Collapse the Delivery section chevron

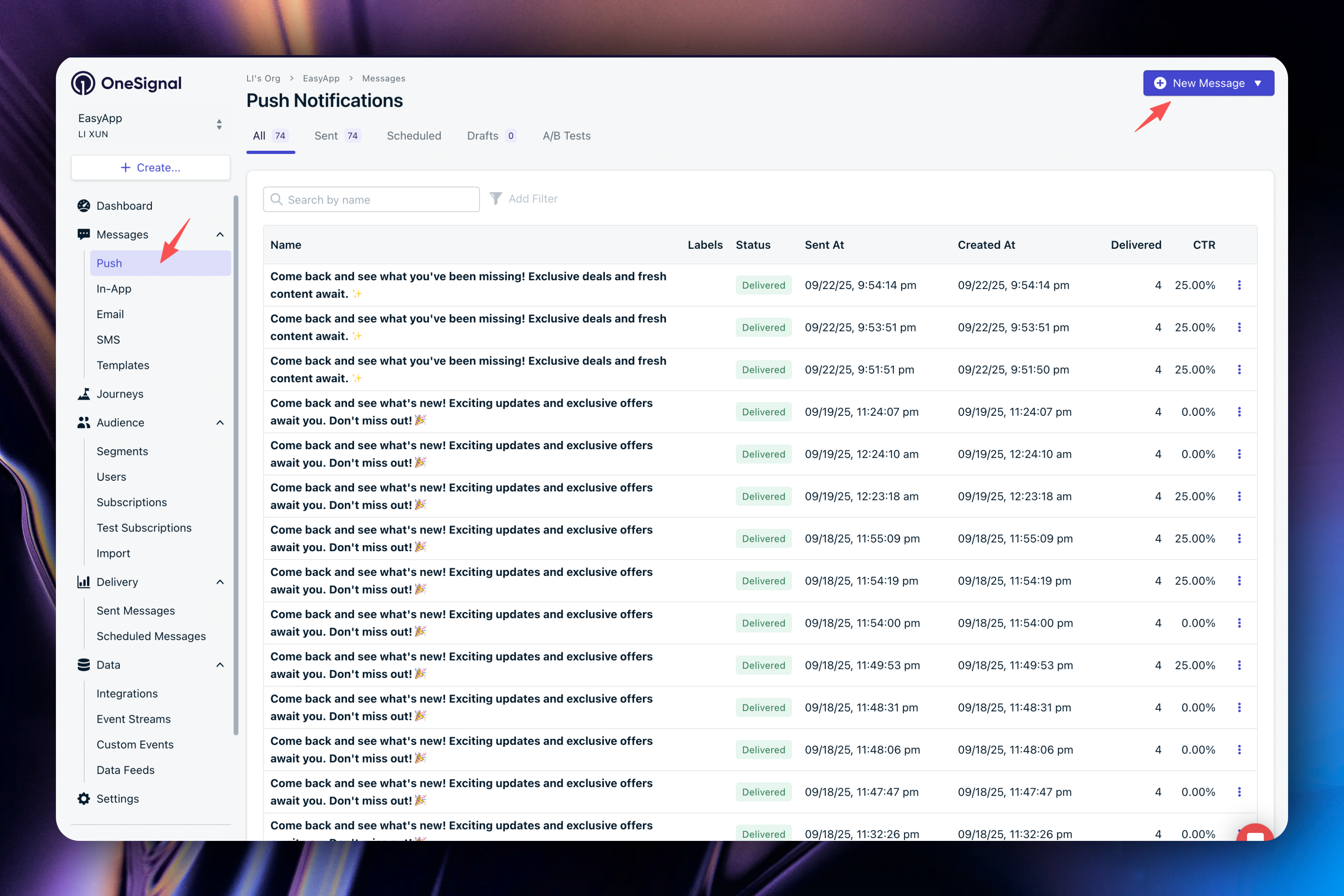point(220,582)
